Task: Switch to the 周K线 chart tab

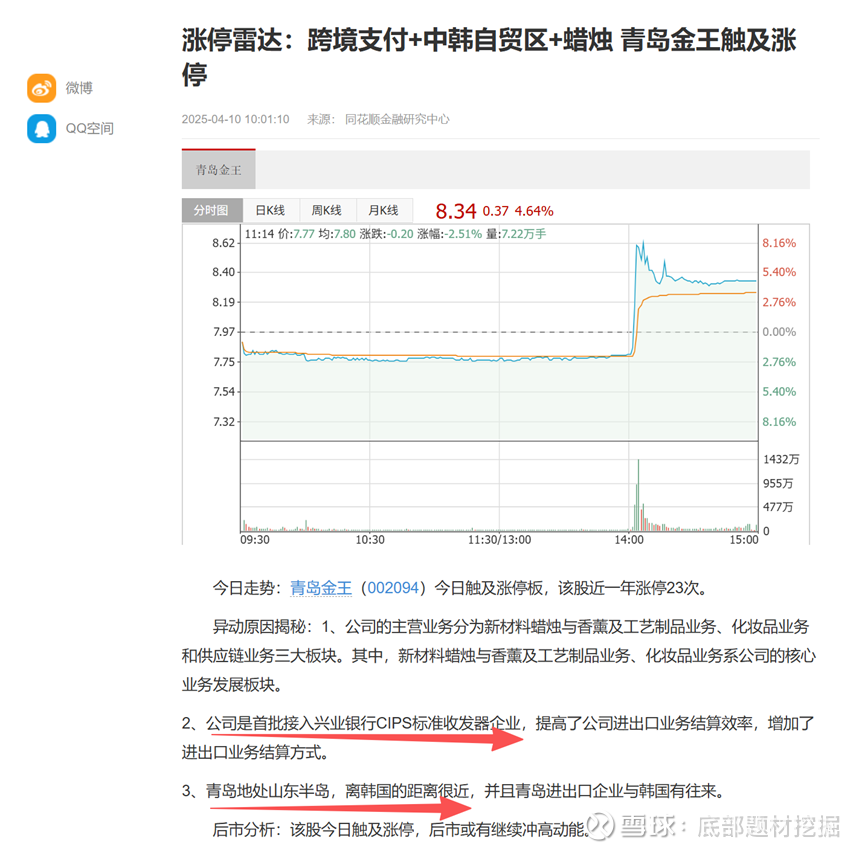Action: [327, 210]
